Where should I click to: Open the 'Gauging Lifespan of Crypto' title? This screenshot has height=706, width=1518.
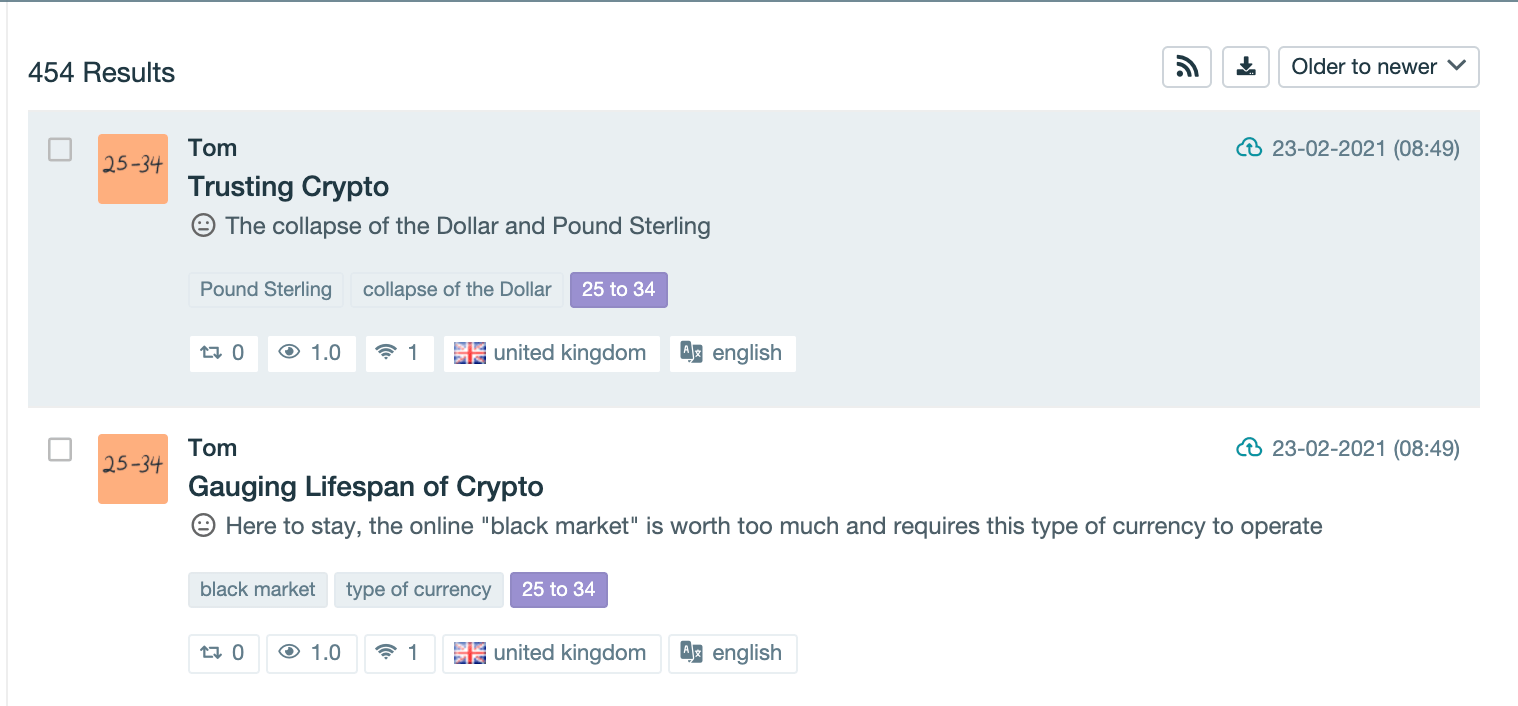click(x=365, y=487)
